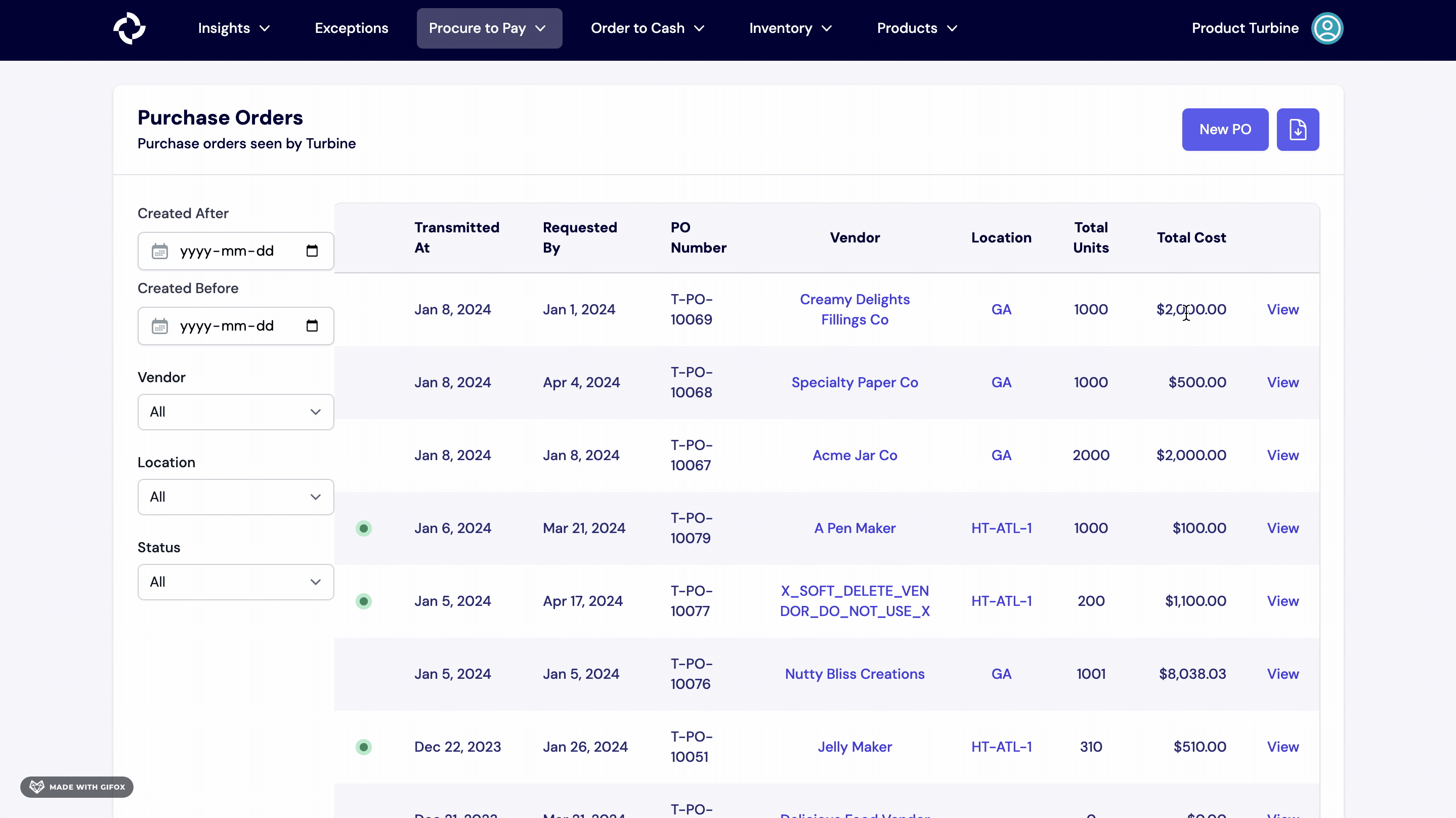Screen dimensions: 1456x818
Task: Open the Insights menu
Action: [x=233, y=28]
